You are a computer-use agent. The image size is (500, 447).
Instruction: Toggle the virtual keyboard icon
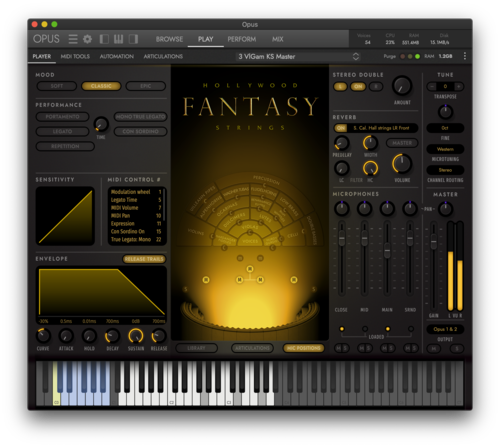click(x=118, y=39)
